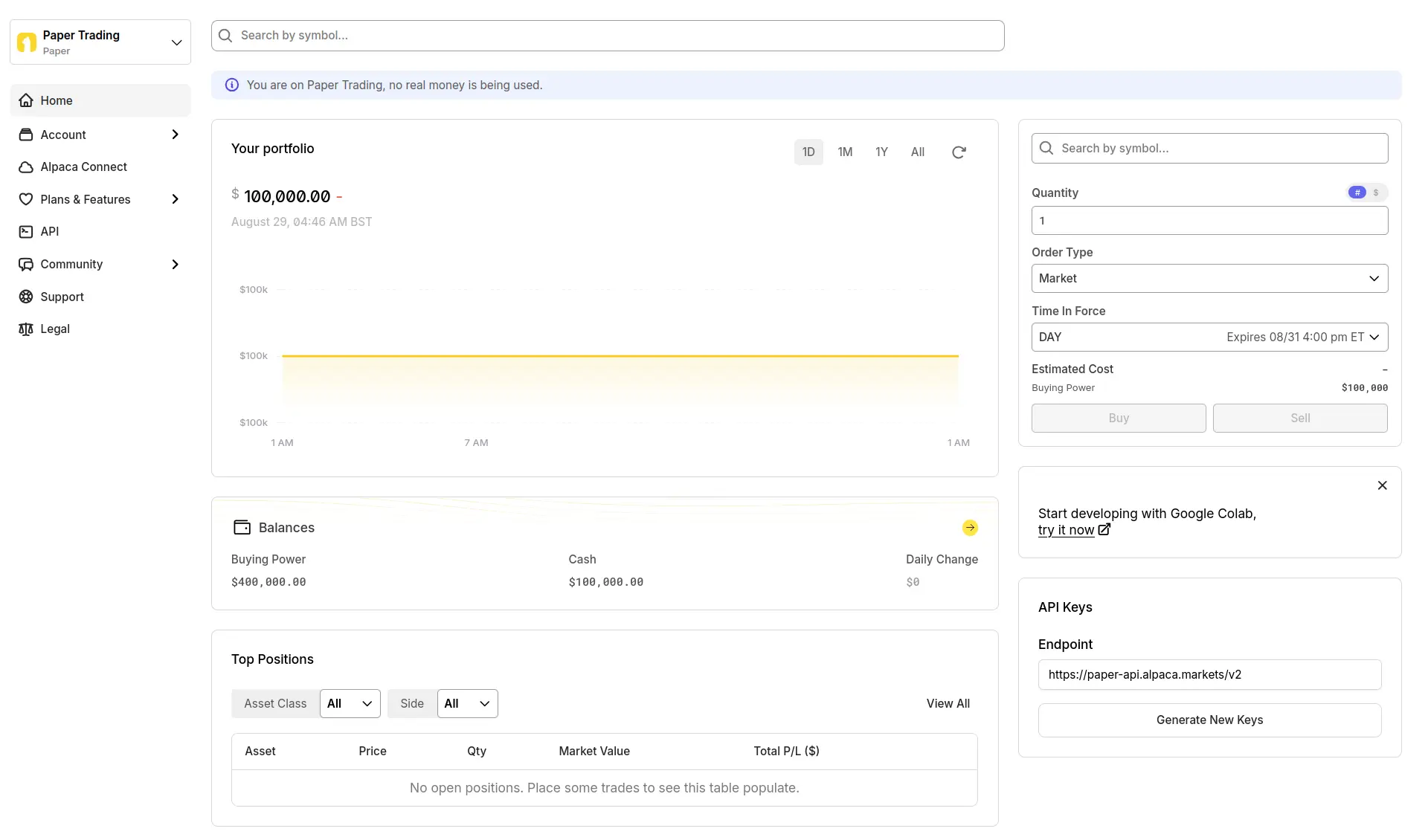Expand the Account submenu chevron
The width and height of the screenshot is (1428, 840).
[176, 135]
